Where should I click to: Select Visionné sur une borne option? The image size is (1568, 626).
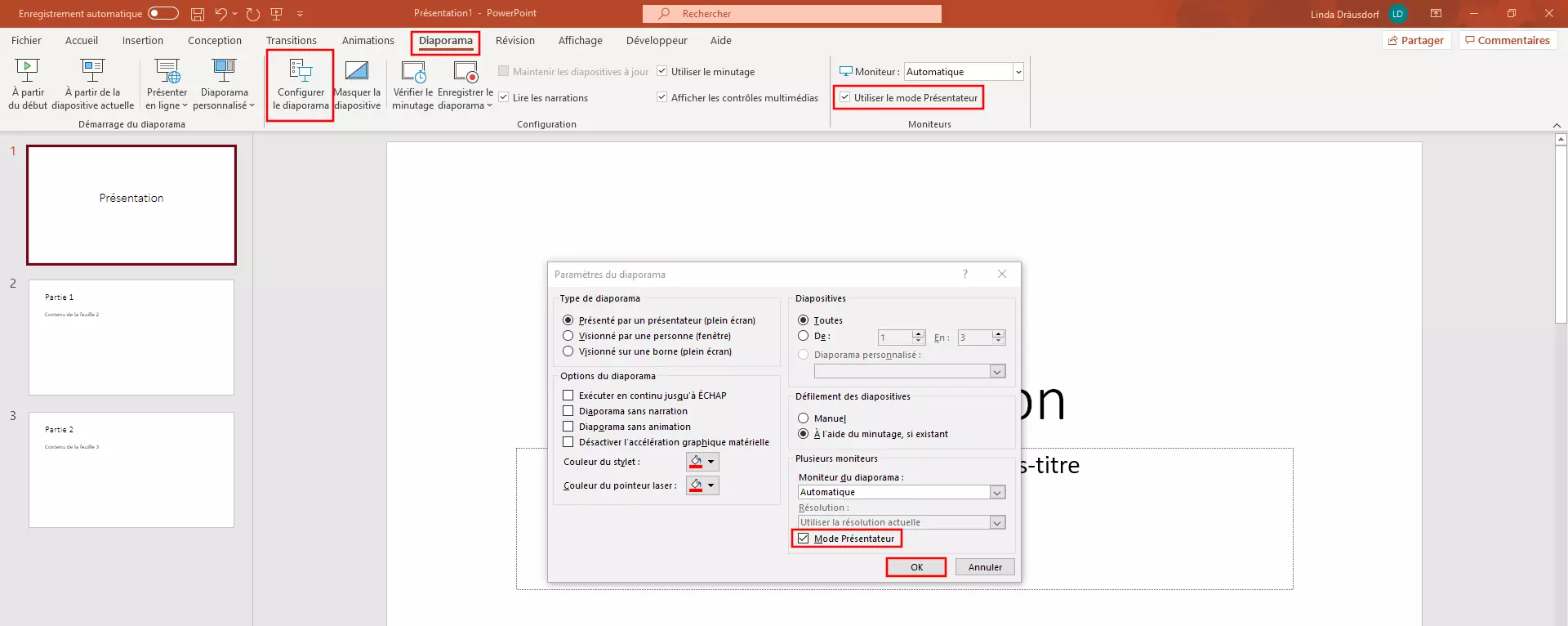point(568,351)
